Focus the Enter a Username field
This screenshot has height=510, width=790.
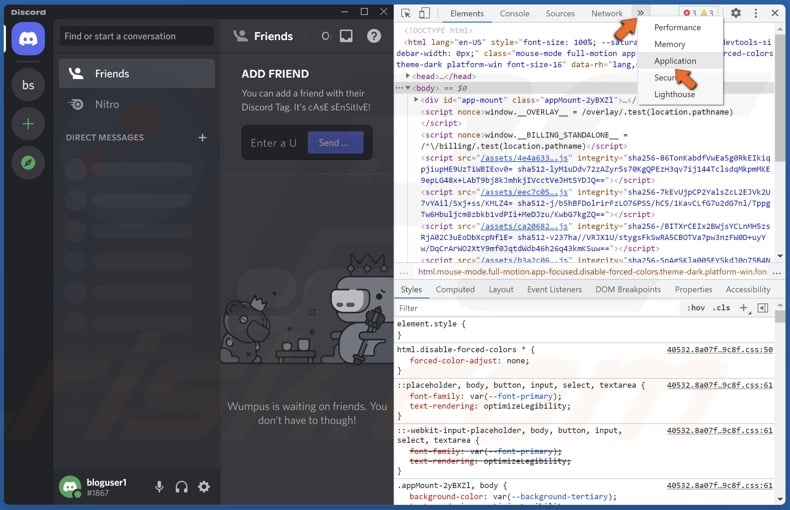pos(274,143)
